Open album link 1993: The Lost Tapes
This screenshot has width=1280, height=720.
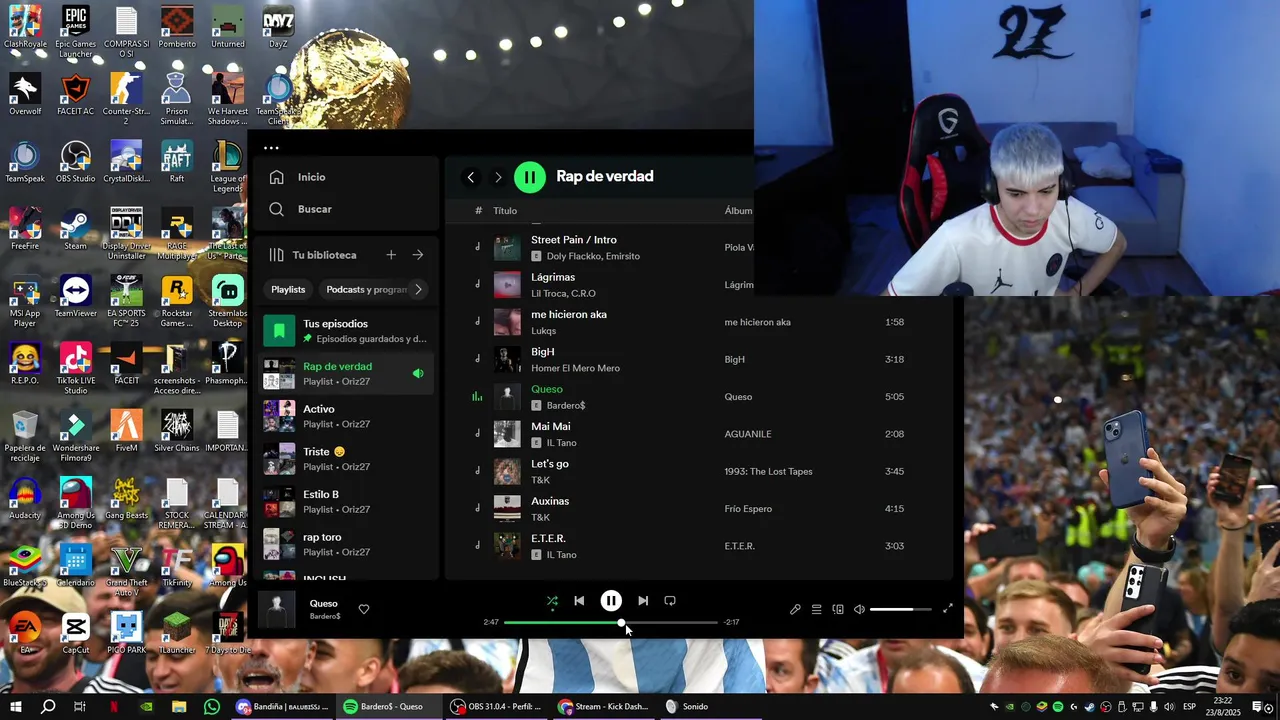pyautogui.click(x=768, y=471)
